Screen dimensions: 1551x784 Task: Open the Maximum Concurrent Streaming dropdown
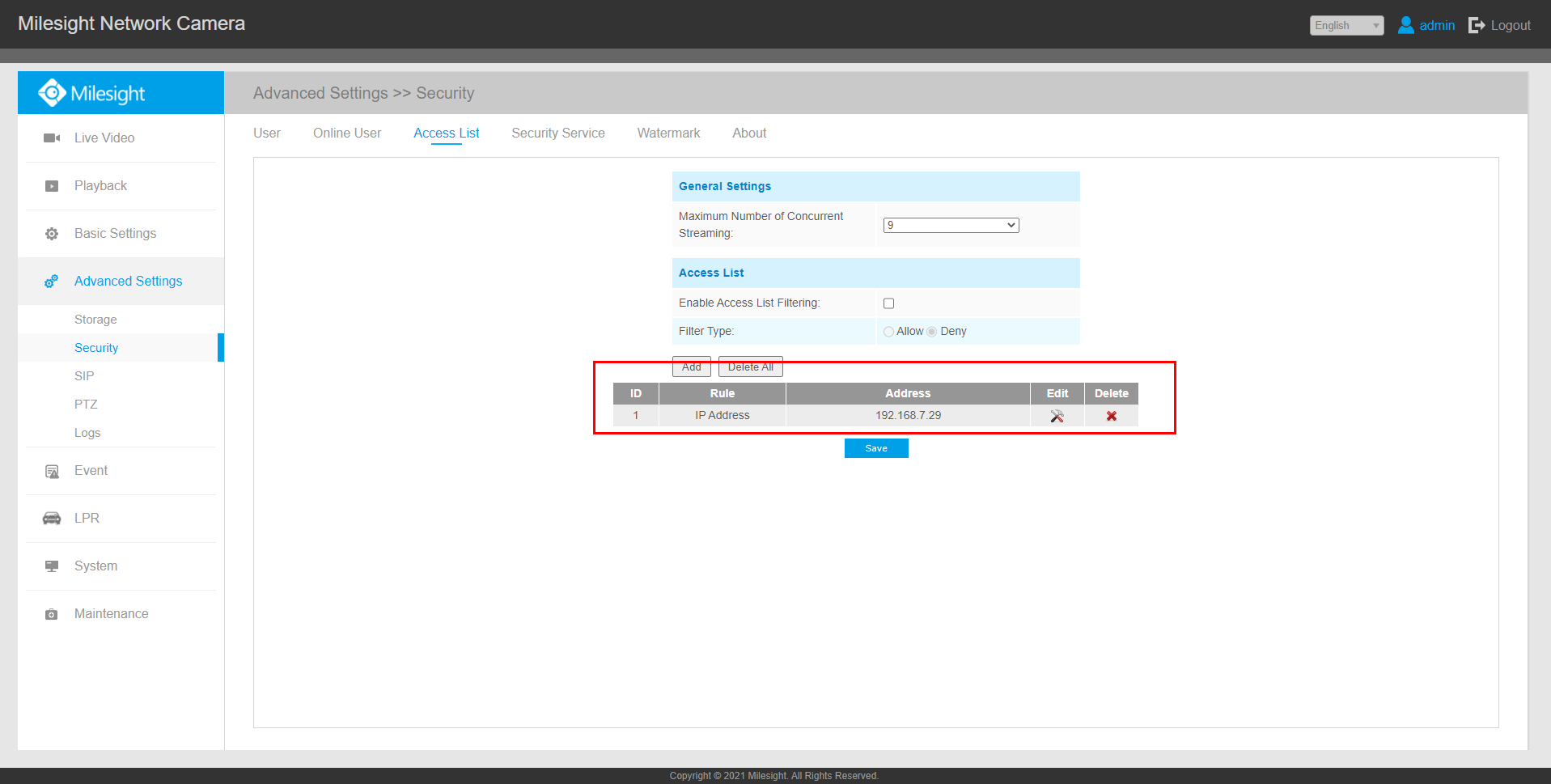(951, 225)
